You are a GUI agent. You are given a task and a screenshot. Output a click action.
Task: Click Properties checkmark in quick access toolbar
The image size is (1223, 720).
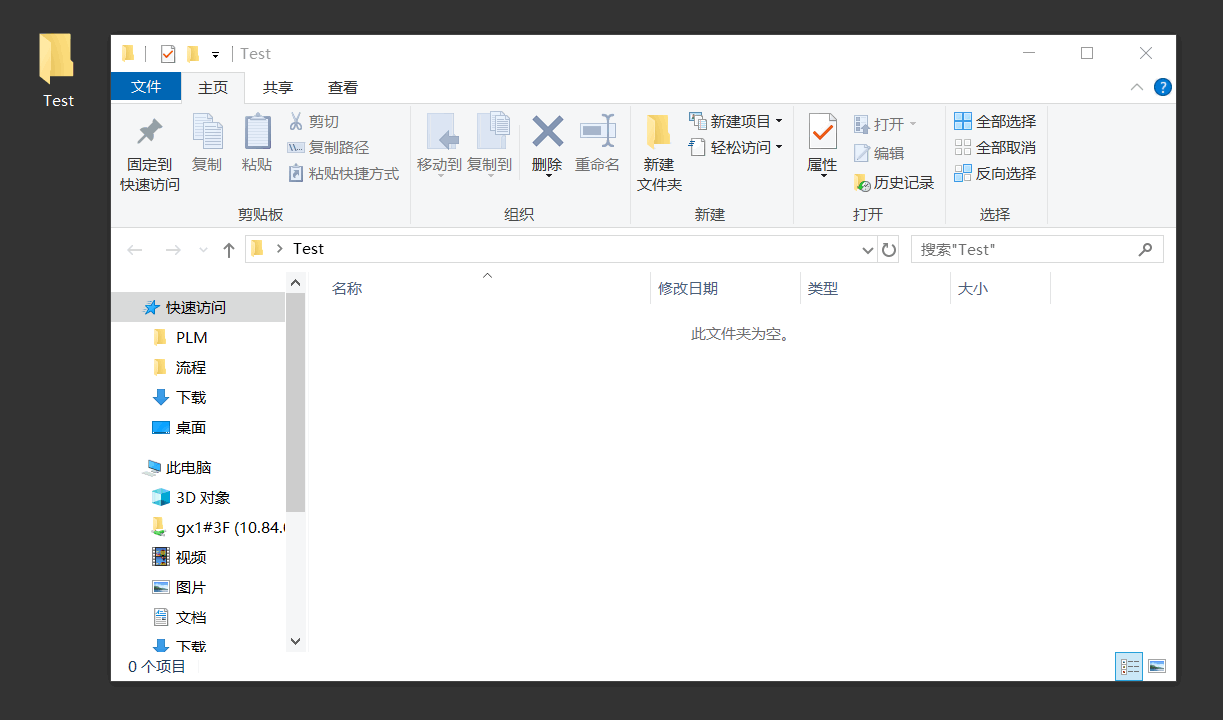click(168, 54)
